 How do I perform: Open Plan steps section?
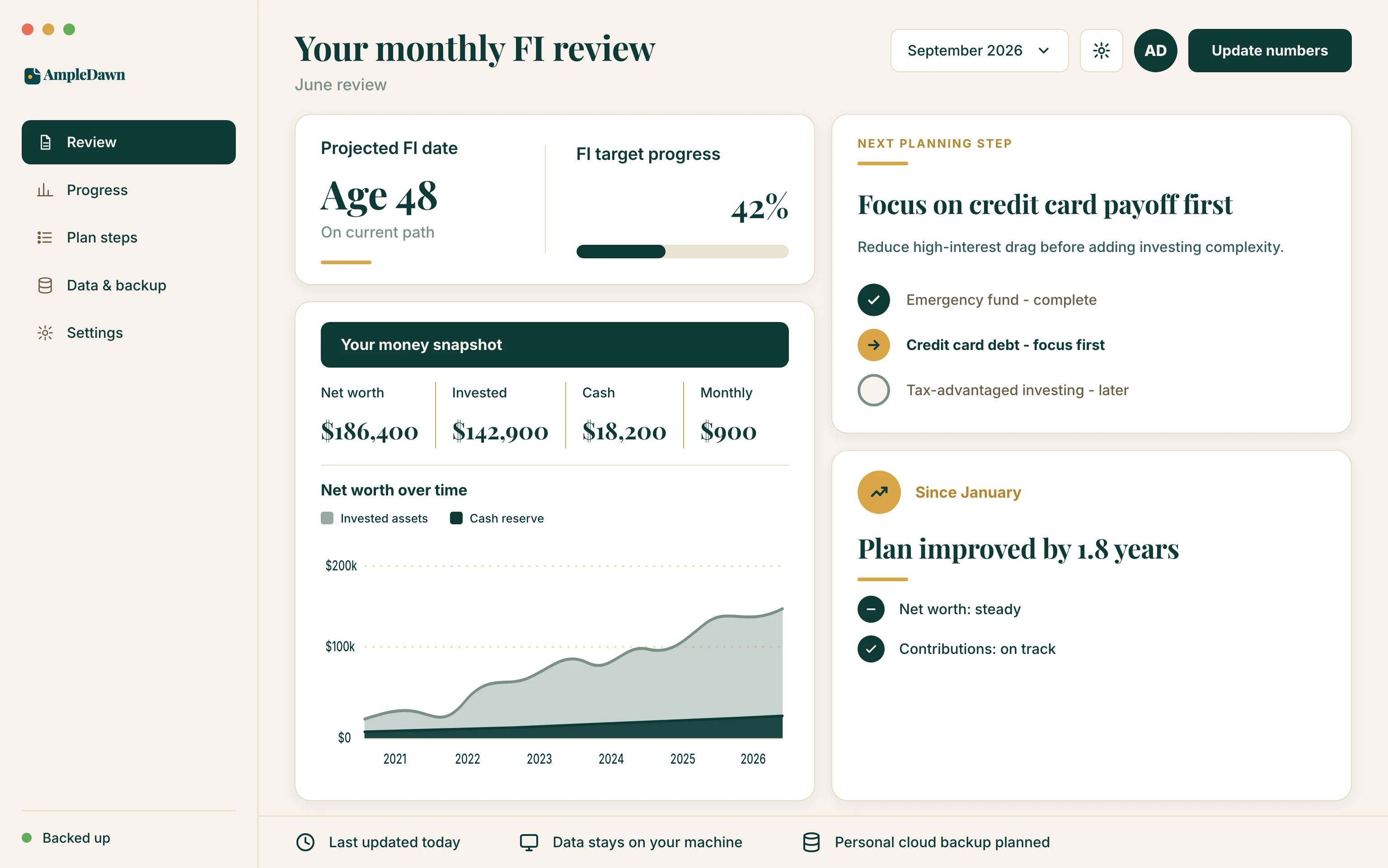pyautogui.click(x=129, y=238)
